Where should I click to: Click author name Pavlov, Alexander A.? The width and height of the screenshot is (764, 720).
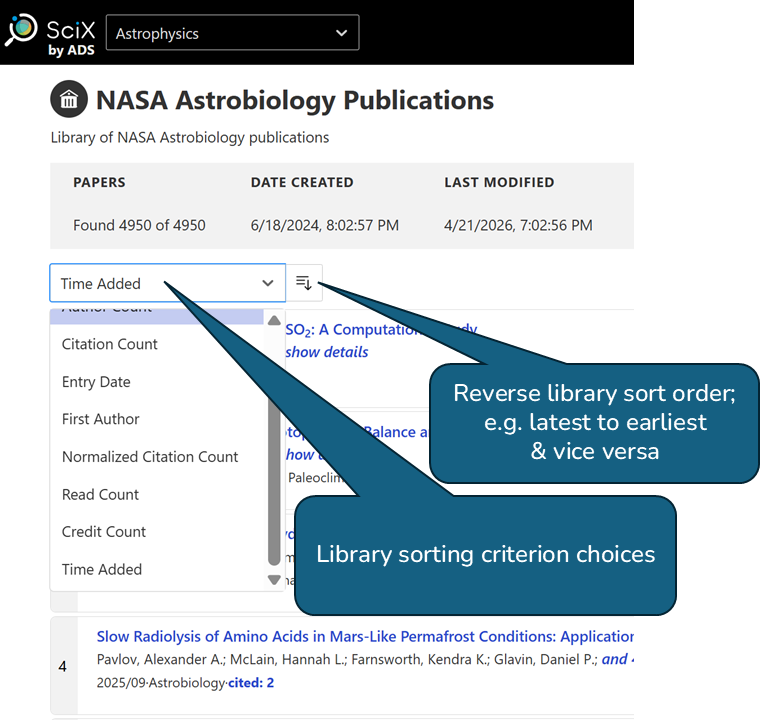[x=159, y=660]
